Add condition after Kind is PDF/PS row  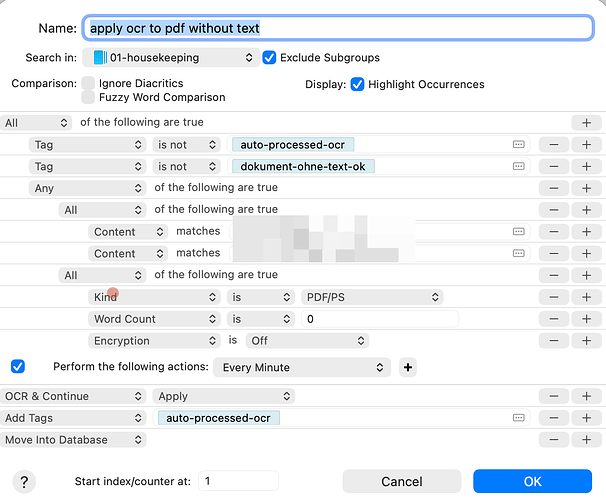tap(586, 297)
